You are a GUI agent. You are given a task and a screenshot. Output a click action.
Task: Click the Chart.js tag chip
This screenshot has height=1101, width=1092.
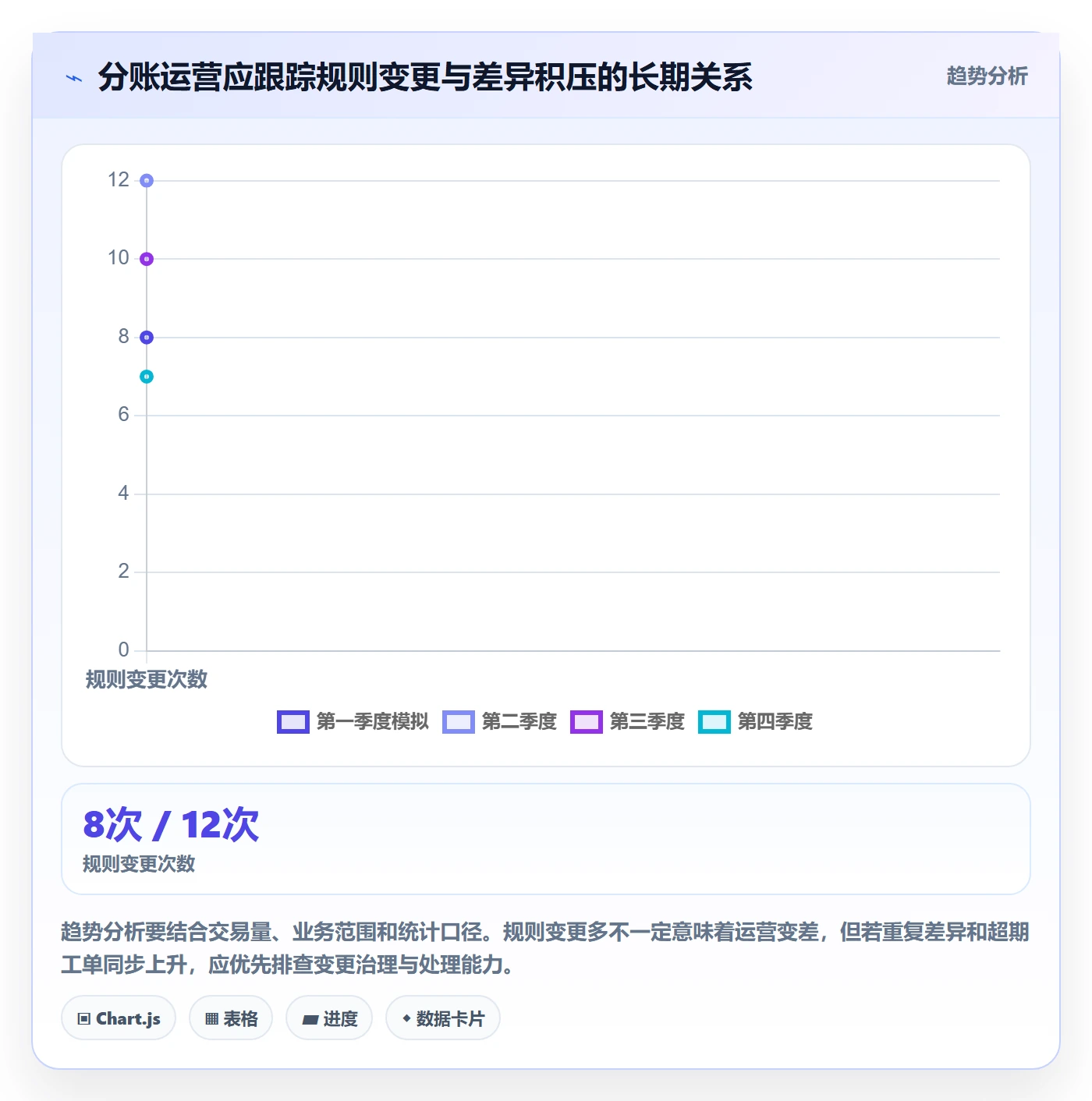point(119,1018)
